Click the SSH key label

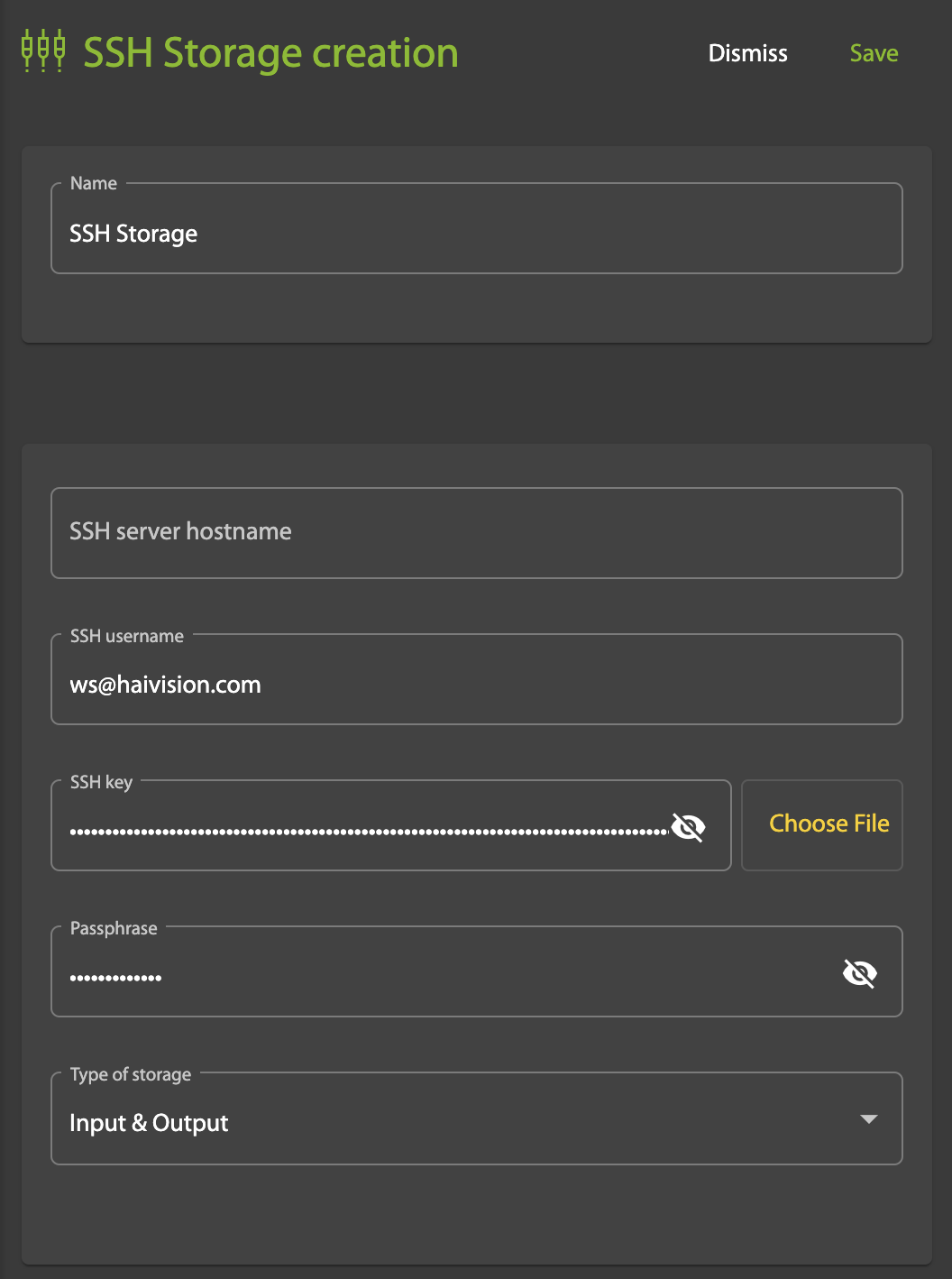(x=101, y=782)
